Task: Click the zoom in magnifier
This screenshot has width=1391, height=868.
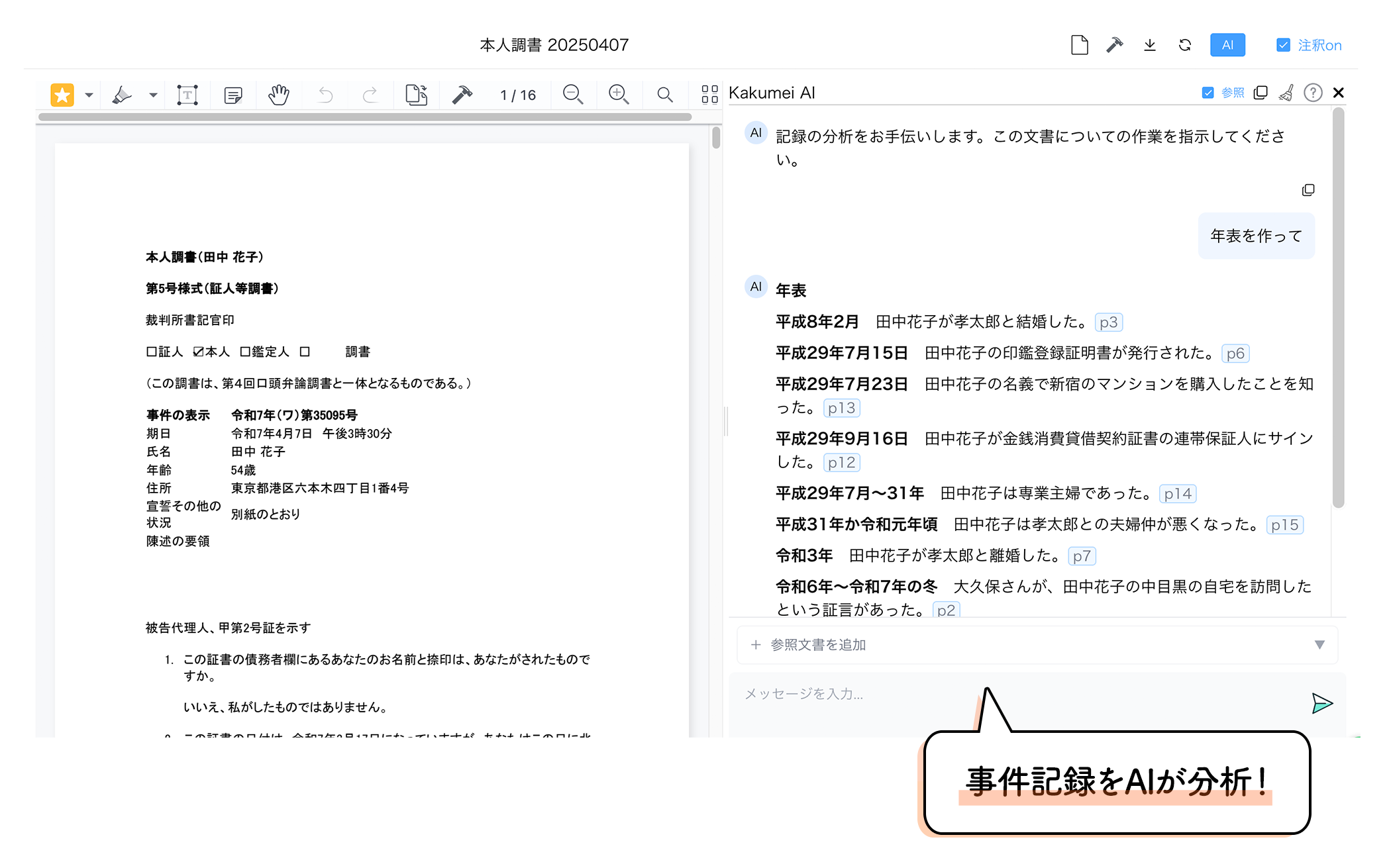Action: [619, 95]
